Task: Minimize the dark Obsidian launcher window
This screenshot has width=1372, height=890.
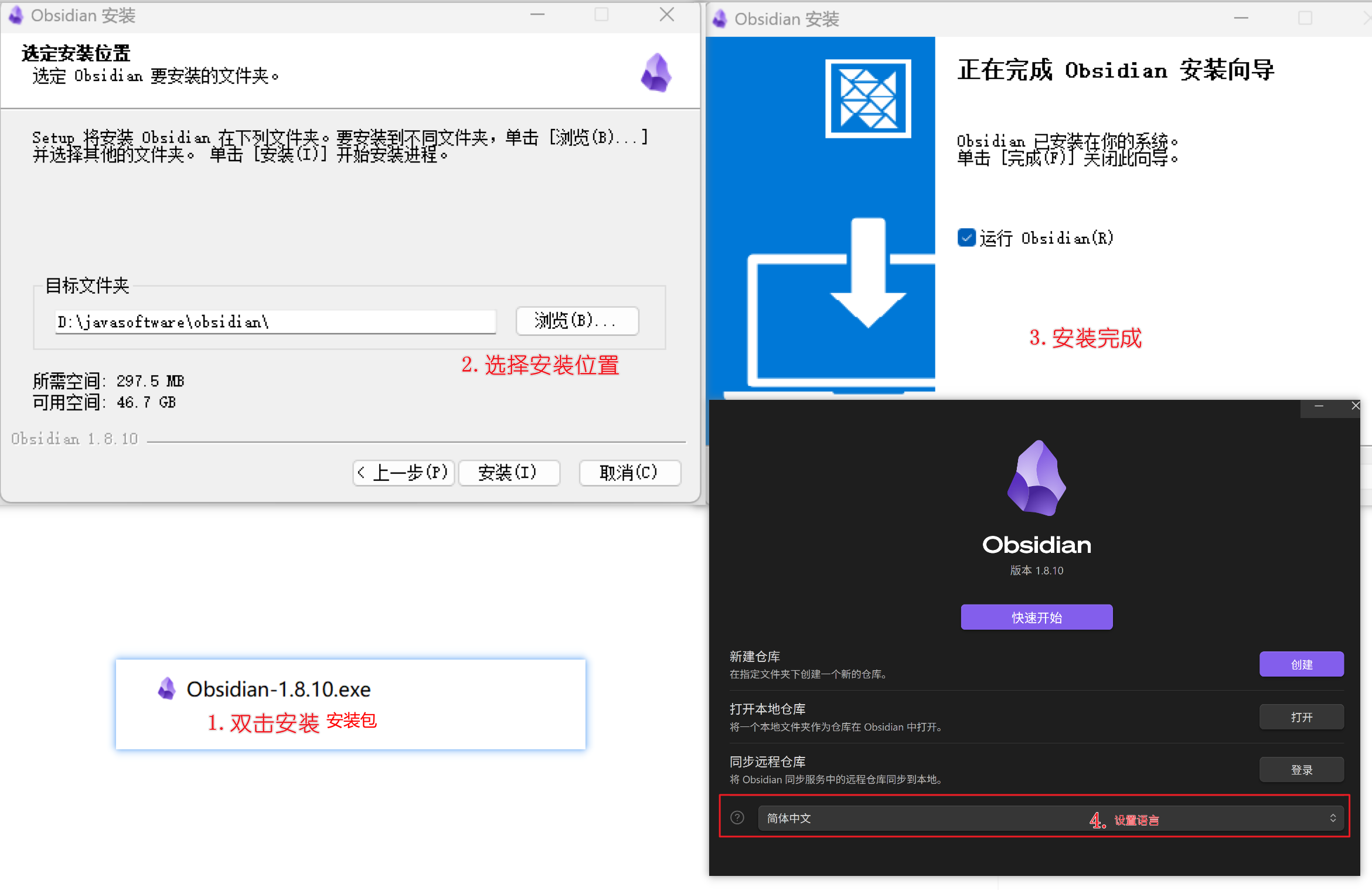Action: coord(1319,406)
